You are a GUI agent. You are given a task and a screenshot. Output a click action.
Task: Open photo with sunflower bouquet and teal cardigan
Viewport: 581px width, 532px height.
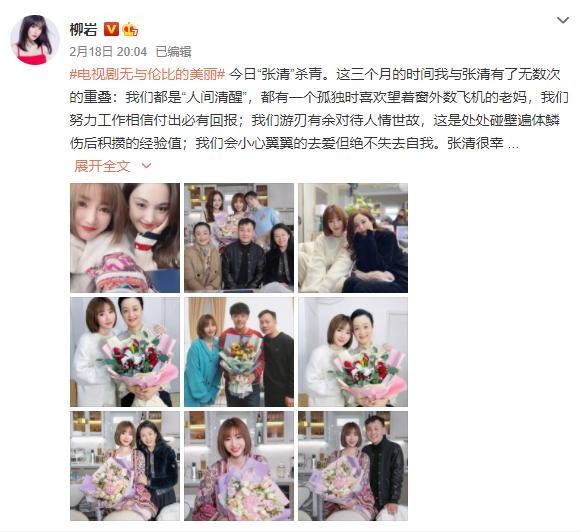tap(239, 352)
